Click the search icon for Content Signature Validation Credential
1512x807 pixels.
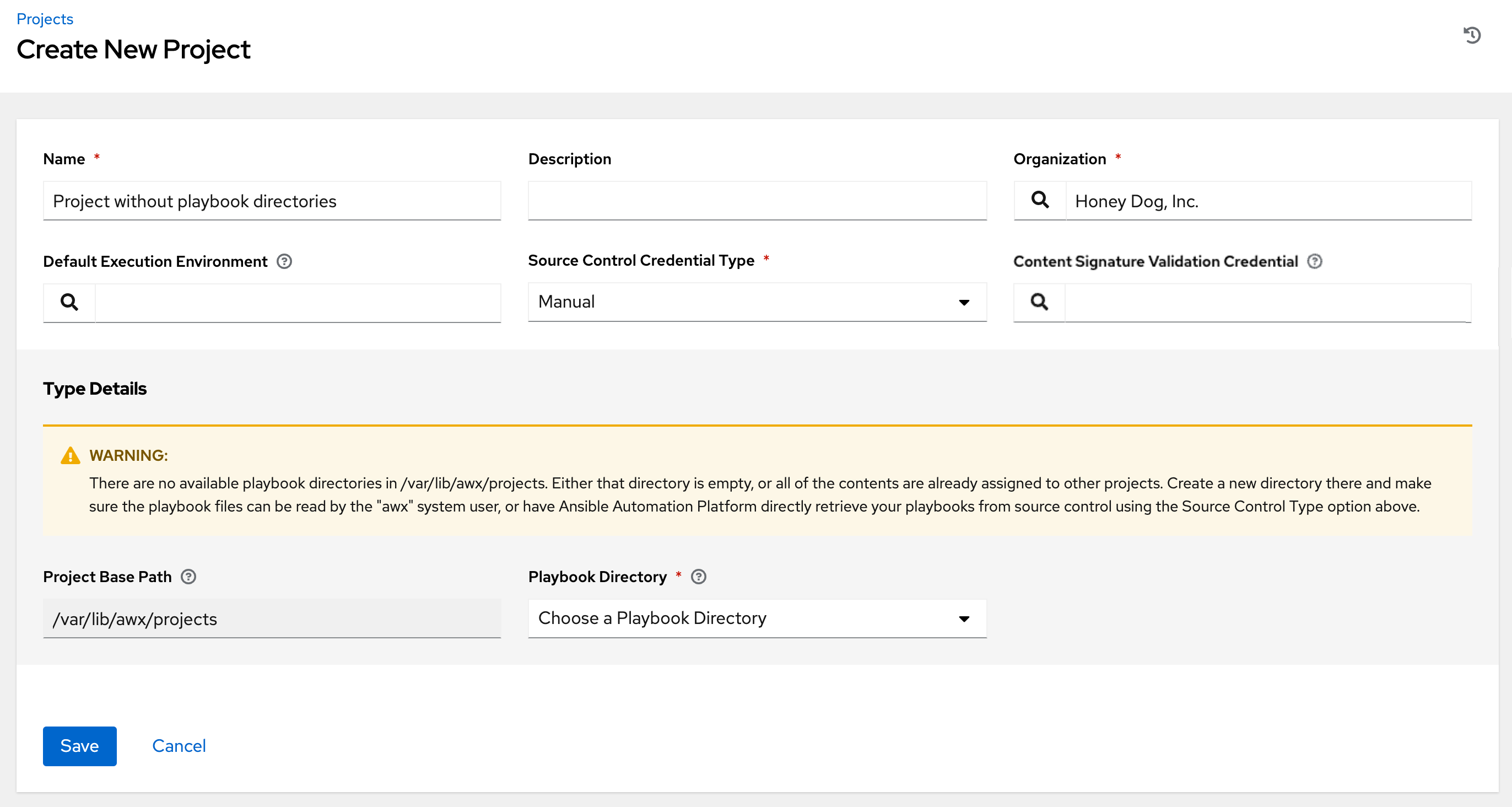1040,301
